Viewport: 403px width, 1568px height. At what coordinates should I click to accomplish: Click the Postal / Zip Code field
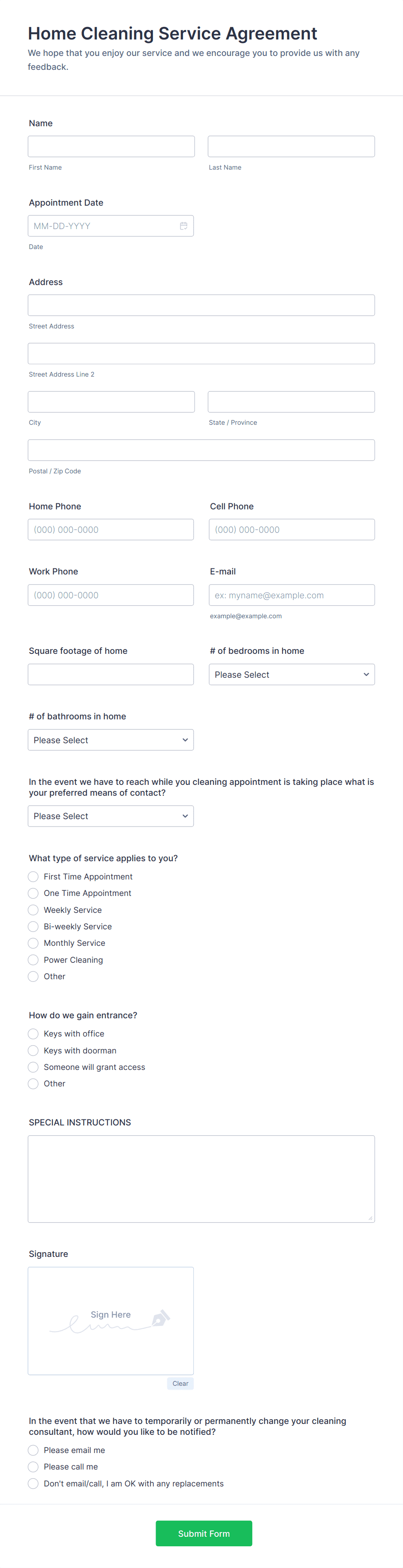click(201, 450)
